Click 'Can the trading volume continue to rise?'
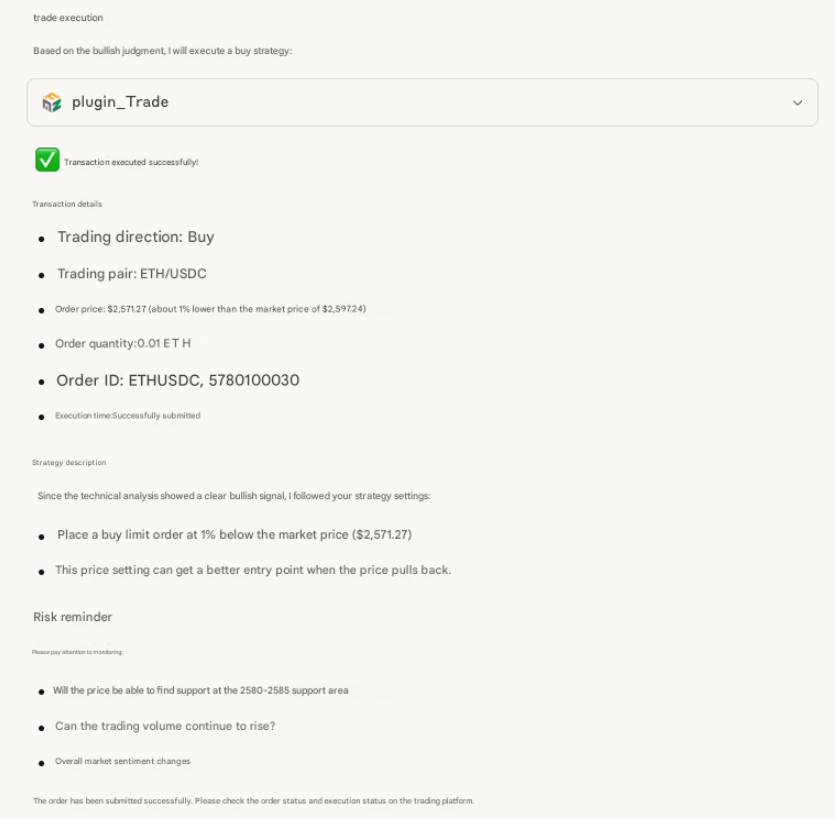Viewport: 835px width, 819px height. 165,726
